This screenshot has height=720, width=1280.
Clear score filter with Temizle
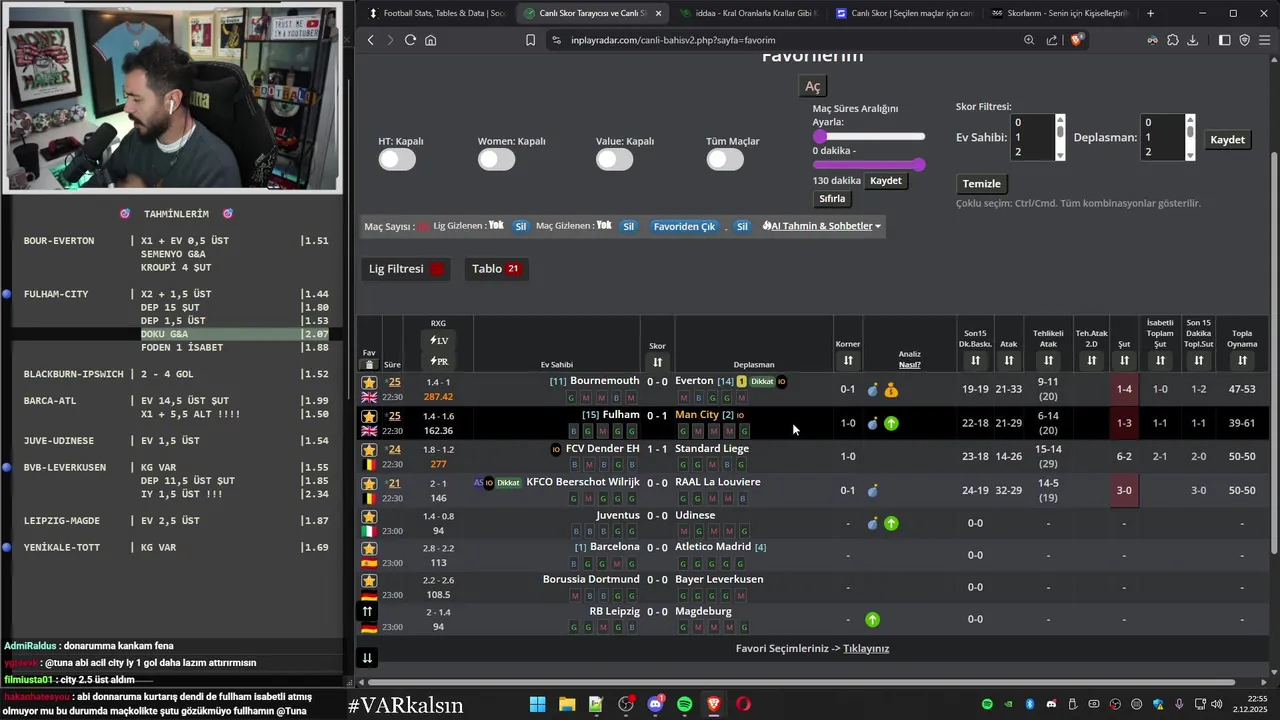click(981, 184)
